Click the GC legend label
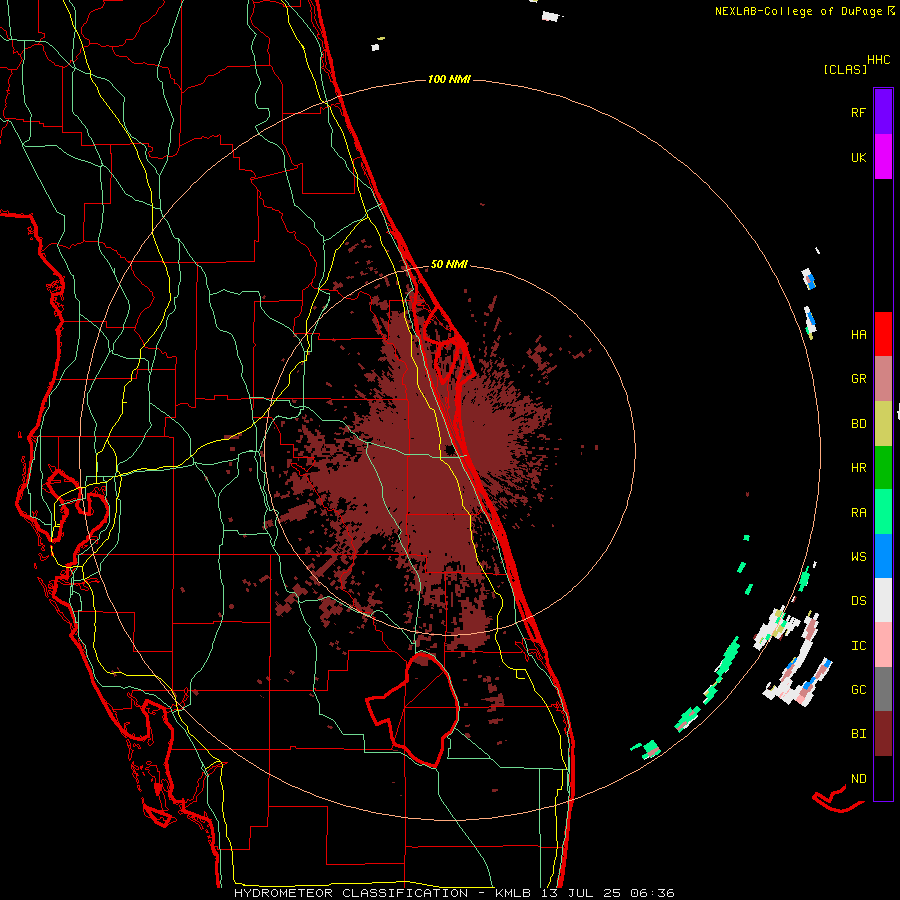Screen dimensions: 900x900 pos(858,690)
